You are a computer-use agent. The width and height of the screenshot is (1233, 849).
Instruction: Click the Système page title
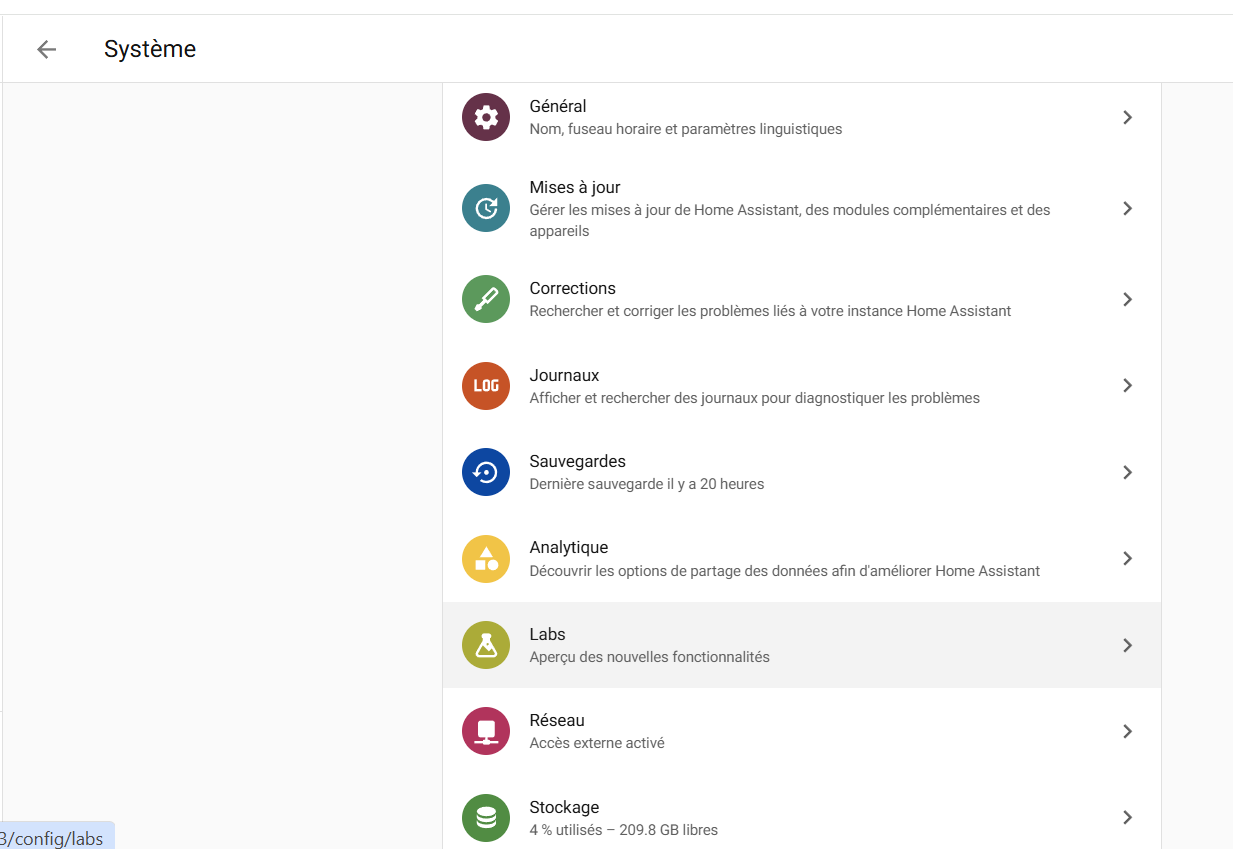[x=150, y=49]
